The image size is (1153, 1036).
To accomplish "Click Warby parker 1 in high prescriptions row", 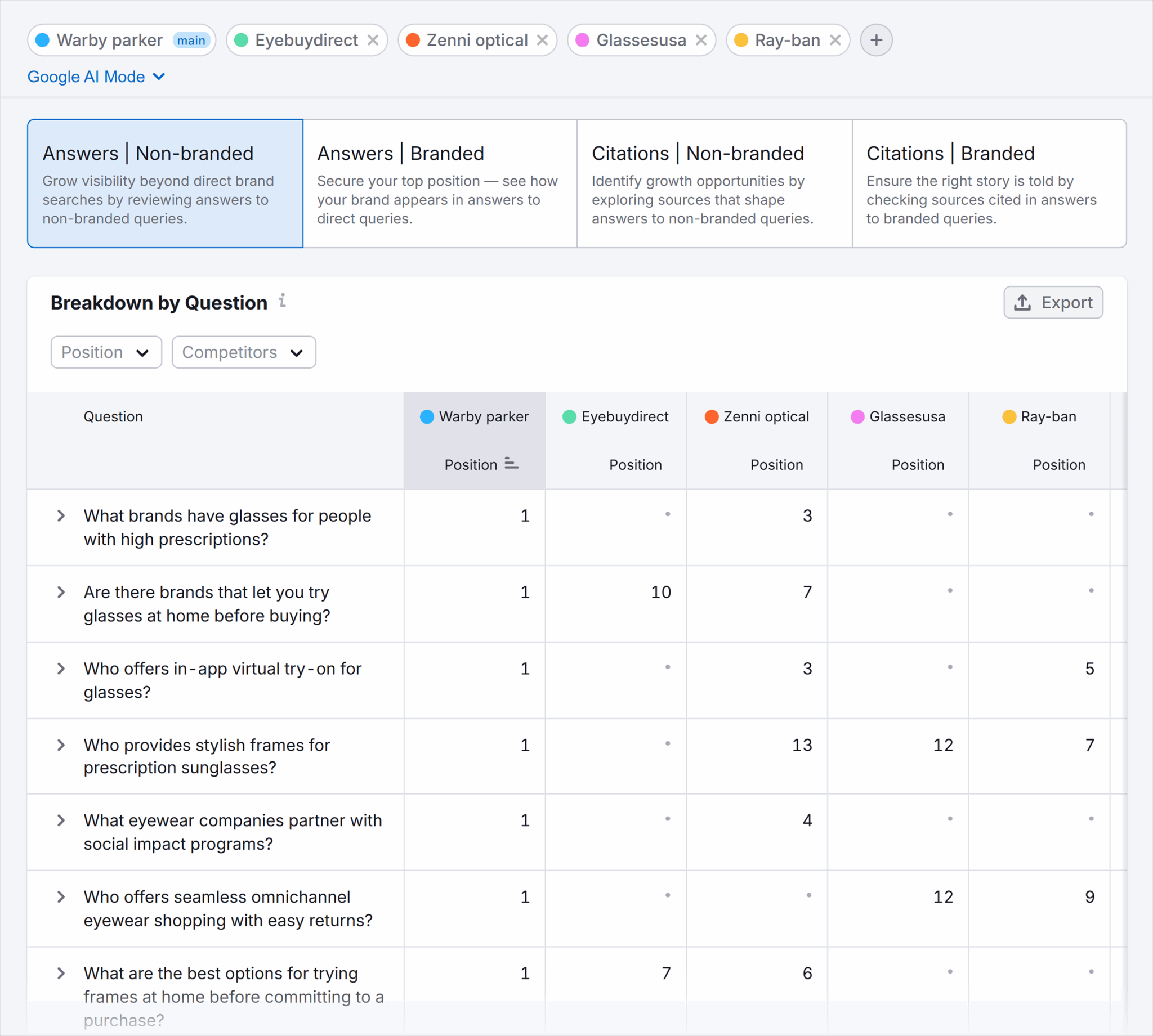I will point(525,515).
